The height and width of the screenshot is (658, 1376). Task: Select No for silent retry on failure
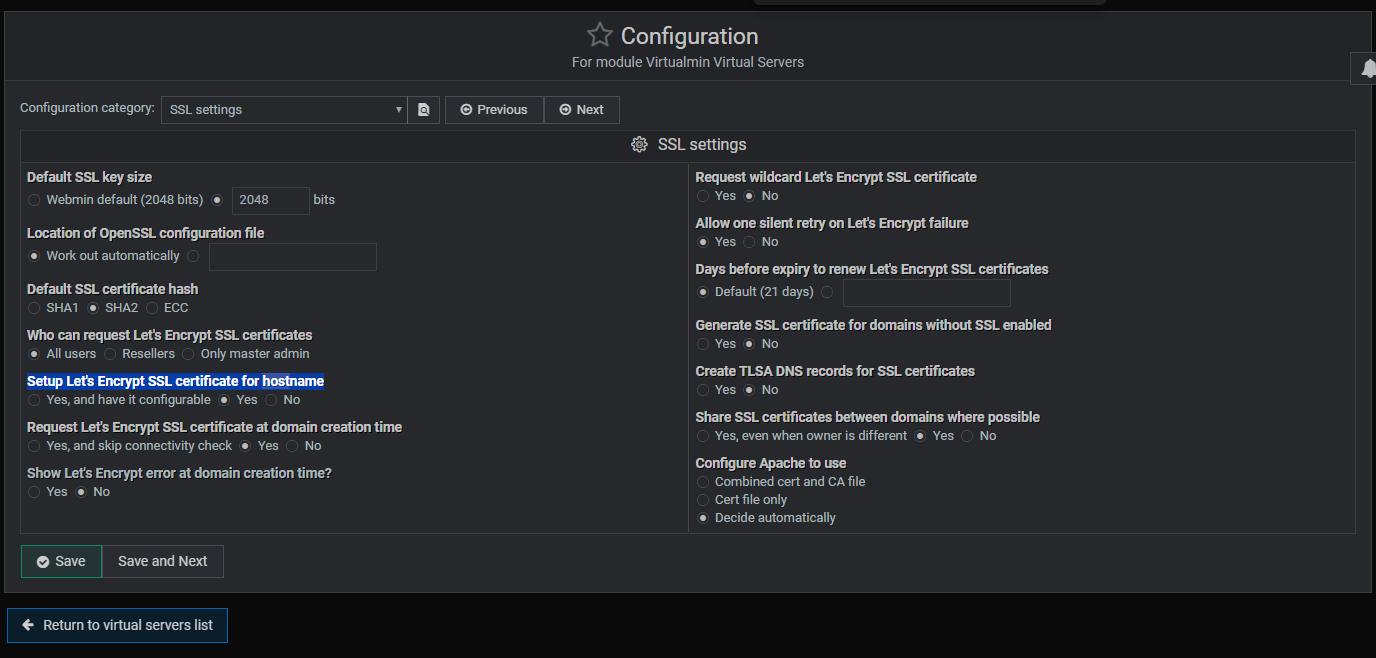coord(749,242)
